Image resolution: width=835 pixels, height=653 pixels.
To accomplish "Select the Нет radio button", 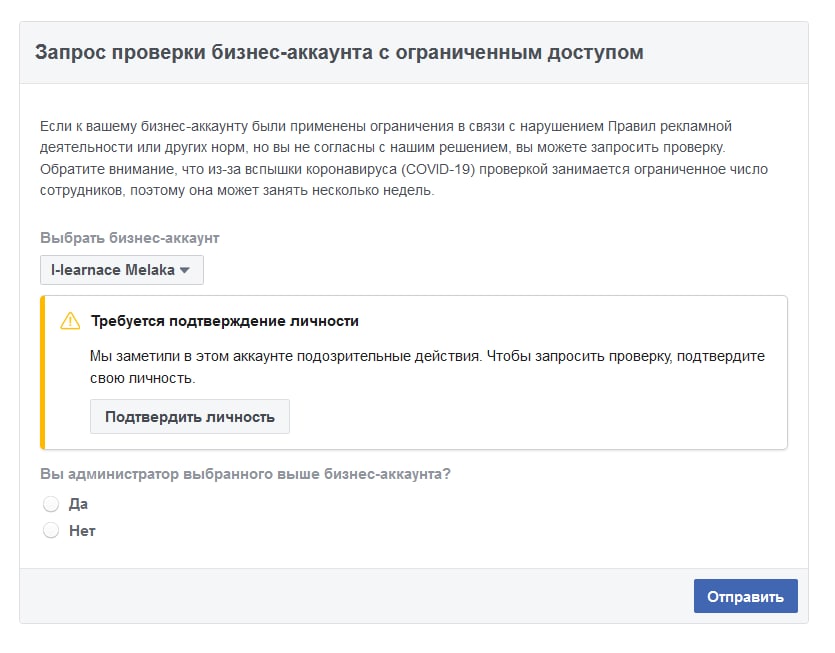I will [51, 530].
